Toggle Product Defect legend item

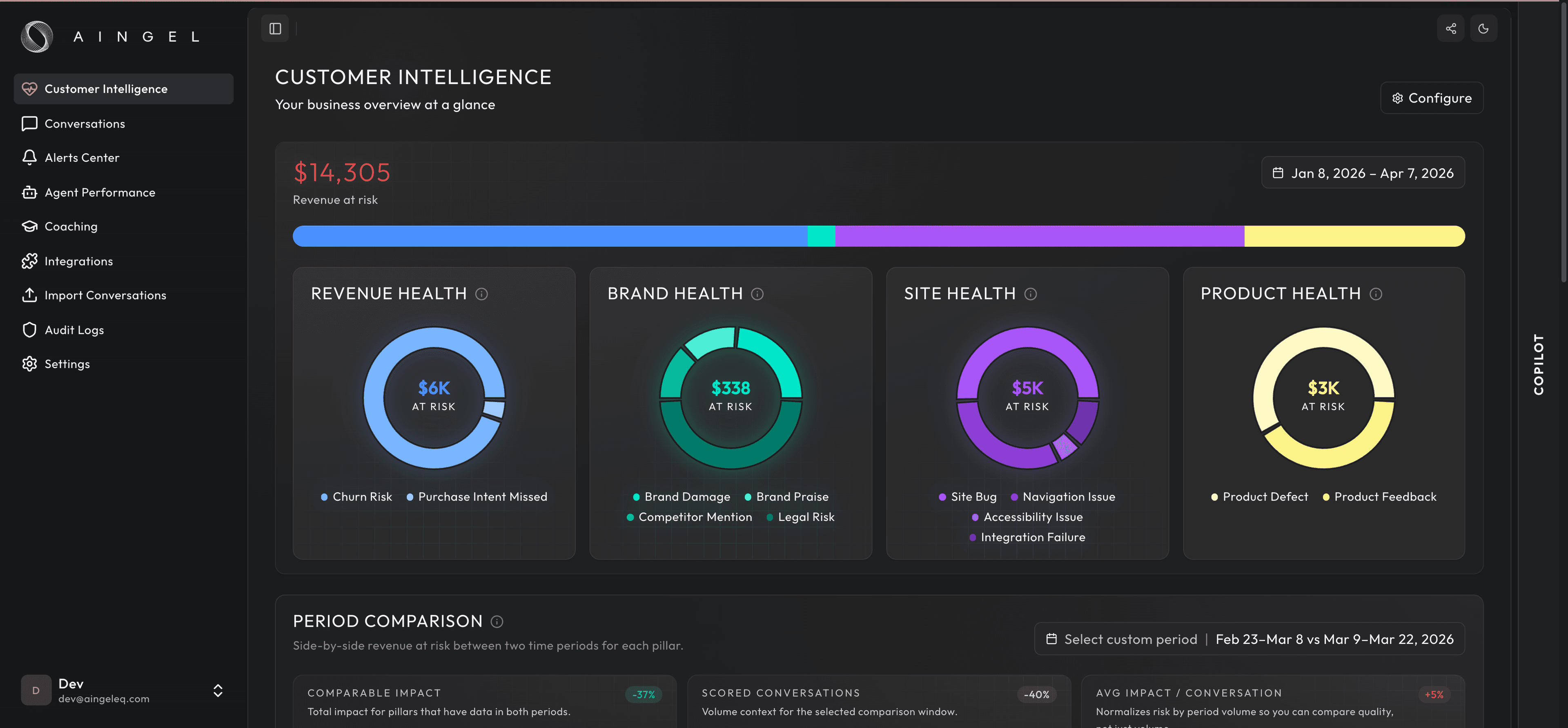[x=1259, y=497]
